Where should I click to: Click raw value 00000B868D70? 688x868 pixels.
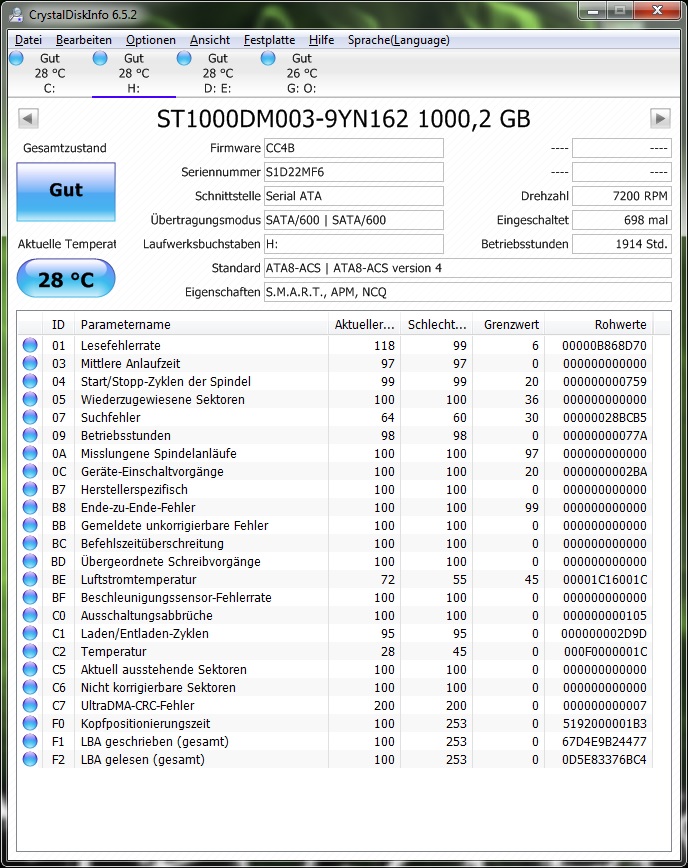604,345
